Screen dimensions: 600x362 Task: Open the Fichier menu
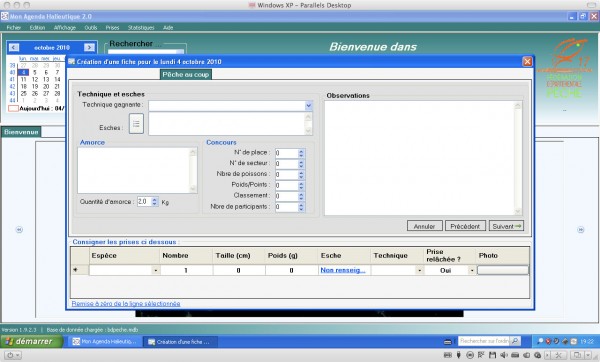[x=14, y=28]
